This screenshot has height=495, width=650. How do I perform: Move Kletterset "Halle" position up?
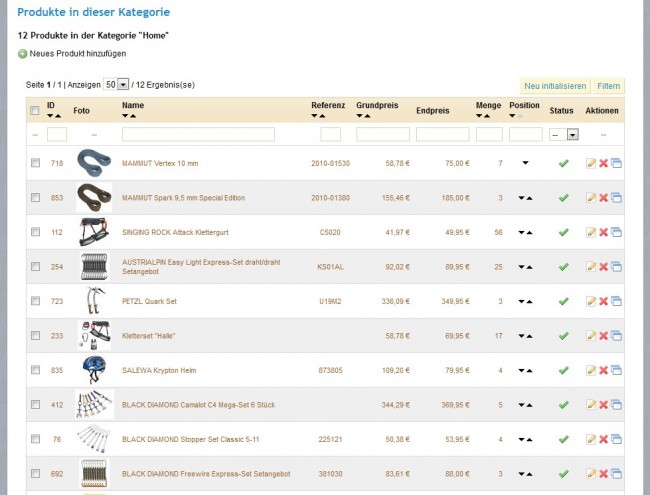pyautogui.click(x=529, y=336)
